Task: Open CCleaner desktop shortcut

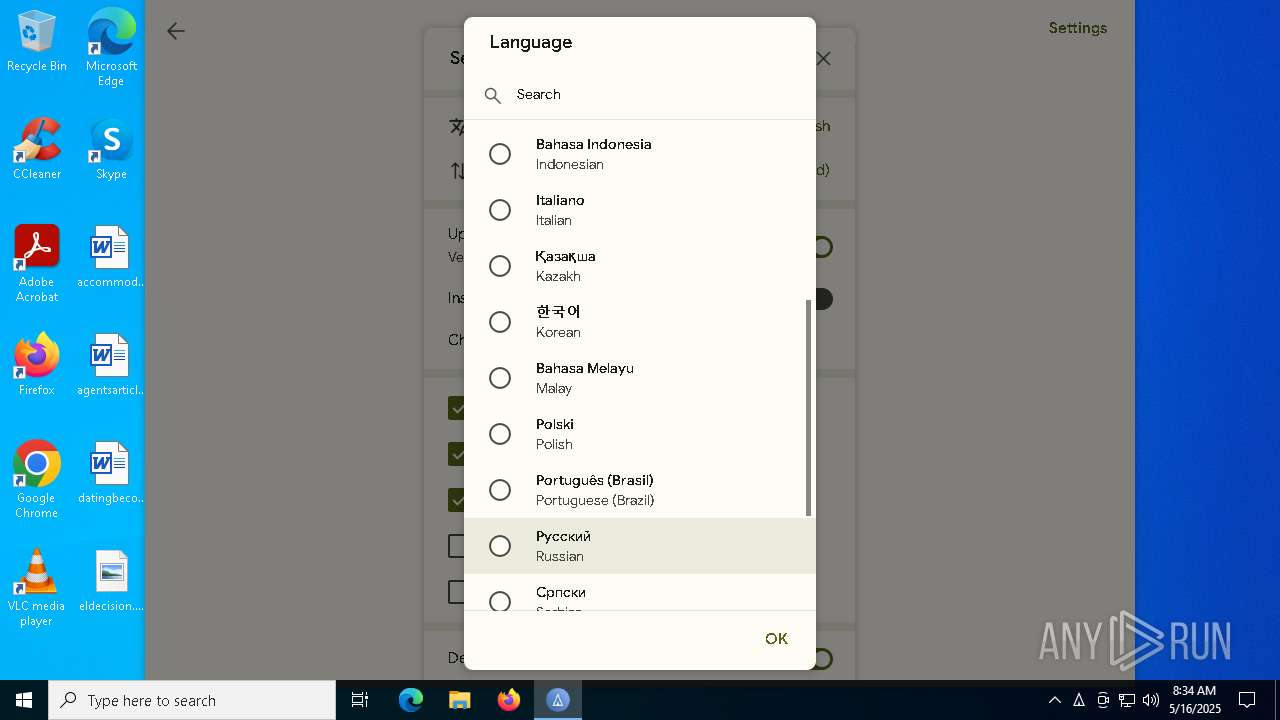Action: 37,149
